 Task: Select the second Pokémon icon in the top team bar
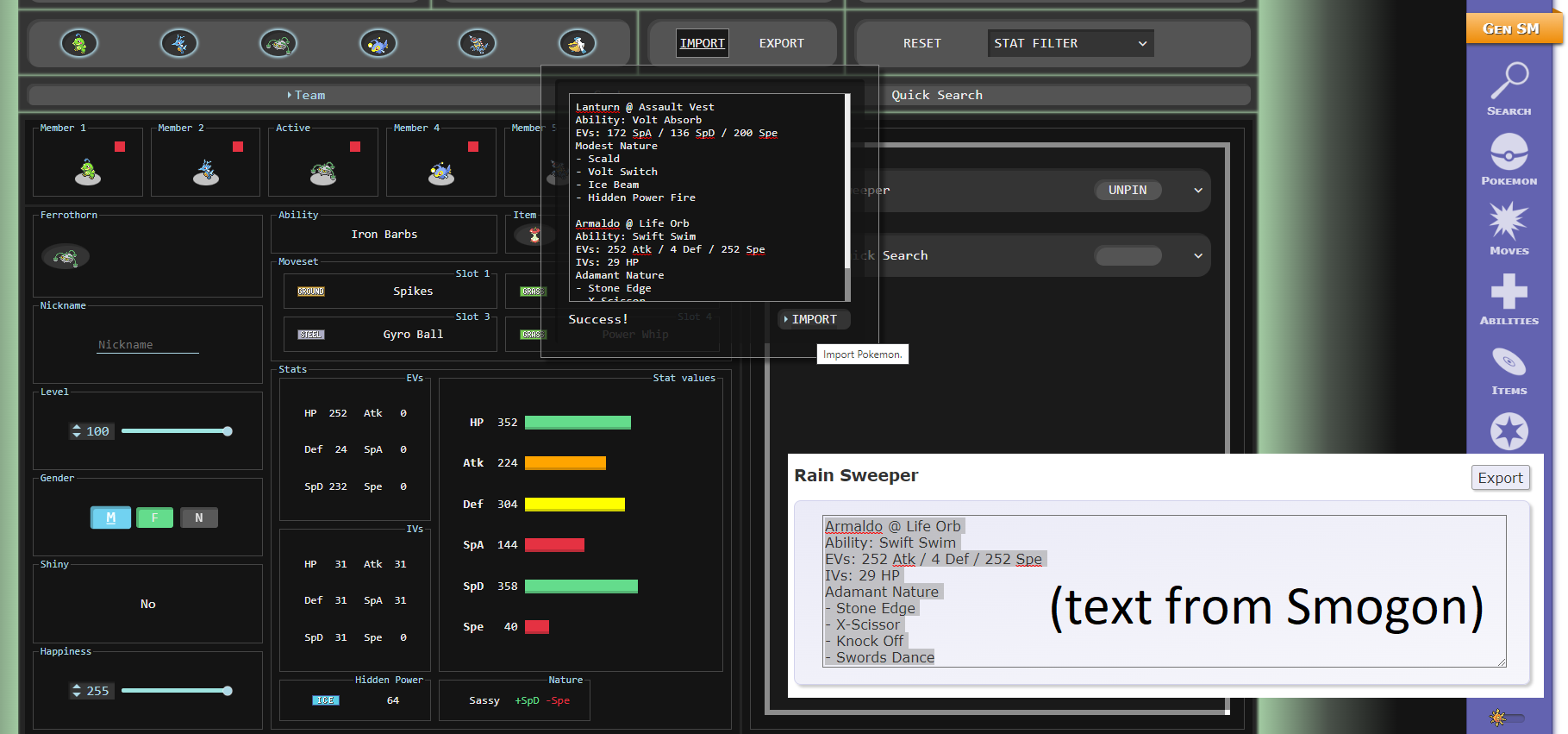tap(179, 43)
